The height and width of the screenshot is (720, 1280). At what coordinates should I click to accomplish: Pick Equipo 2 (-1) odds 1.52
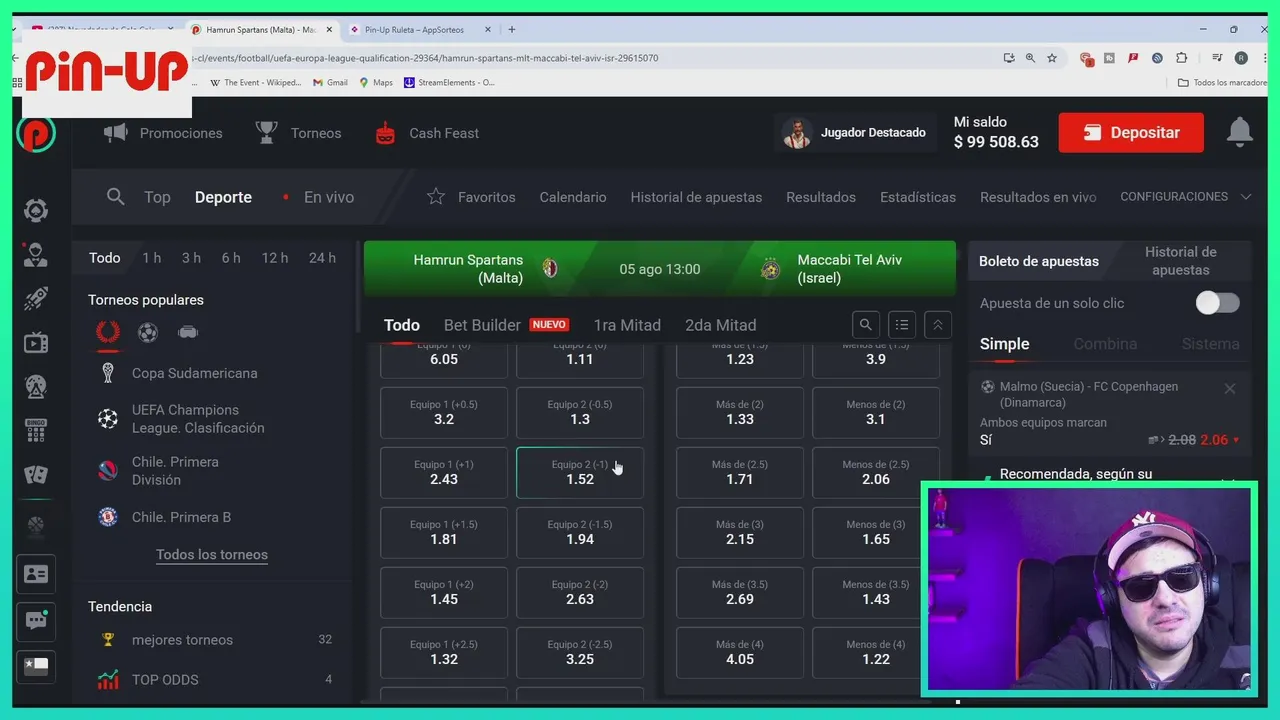tap(580, 472)
